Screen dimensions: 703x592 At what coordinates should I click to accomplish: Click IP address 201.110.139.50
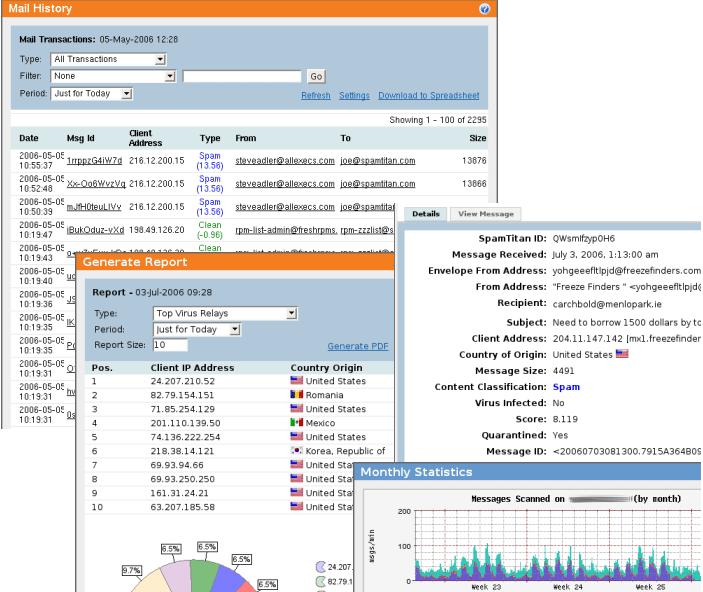(x=185, y=423)
